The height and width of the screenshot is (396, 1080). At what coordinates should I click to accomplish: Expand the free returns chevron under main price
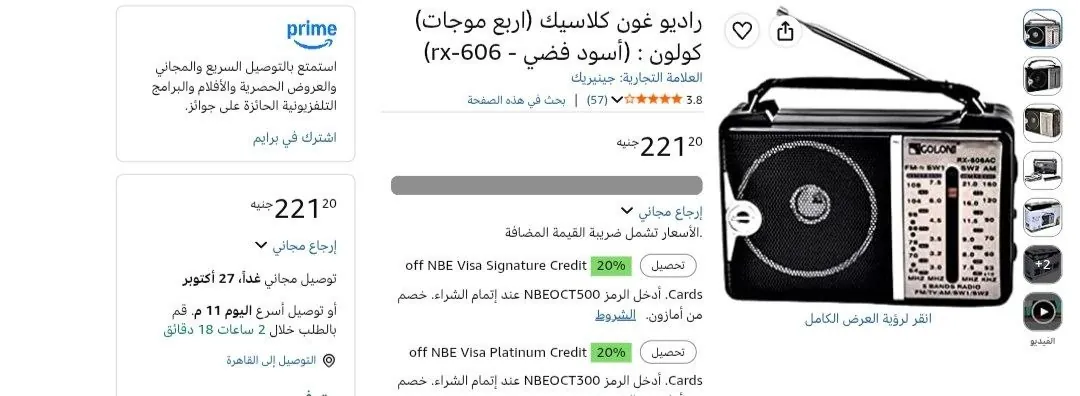coord(627,211)
